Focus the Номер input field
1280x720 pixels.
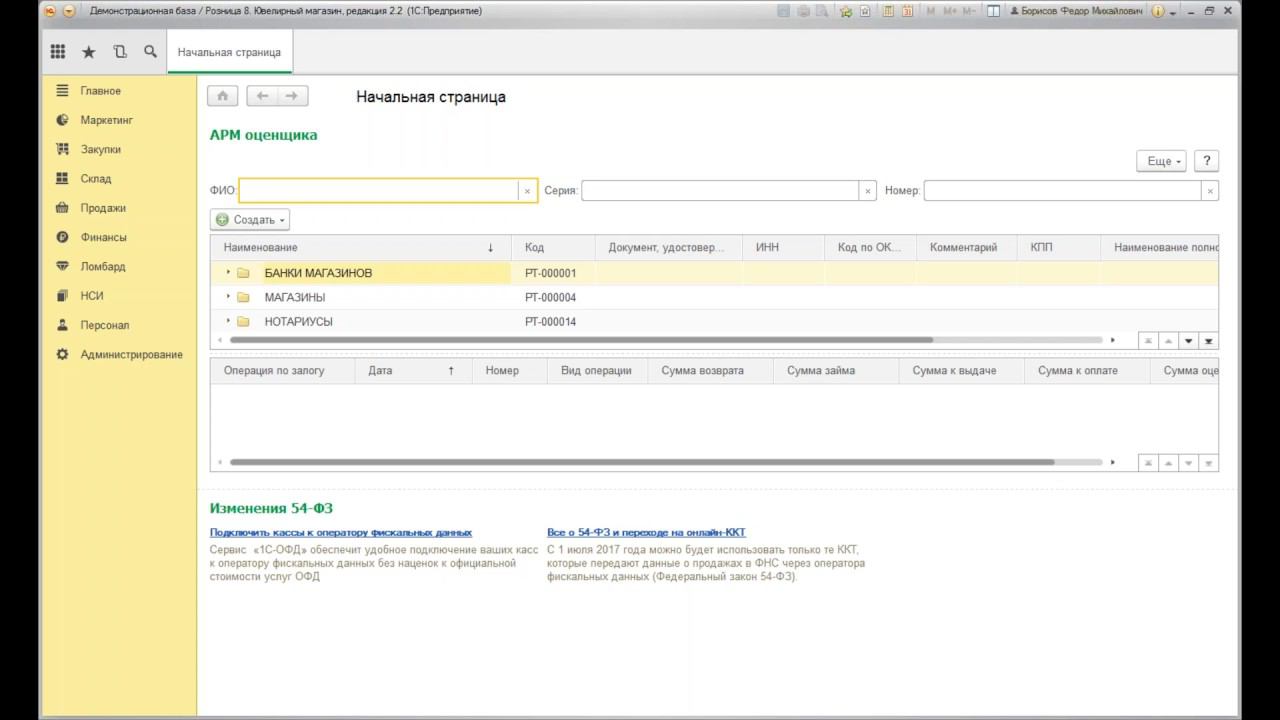pyautogui.click(x=1062, y=191)
